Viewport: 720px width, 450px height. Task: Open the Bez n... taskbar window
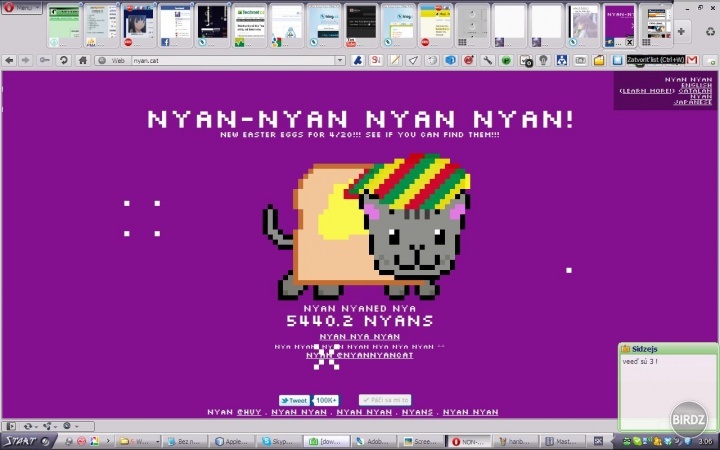[184, 442]
